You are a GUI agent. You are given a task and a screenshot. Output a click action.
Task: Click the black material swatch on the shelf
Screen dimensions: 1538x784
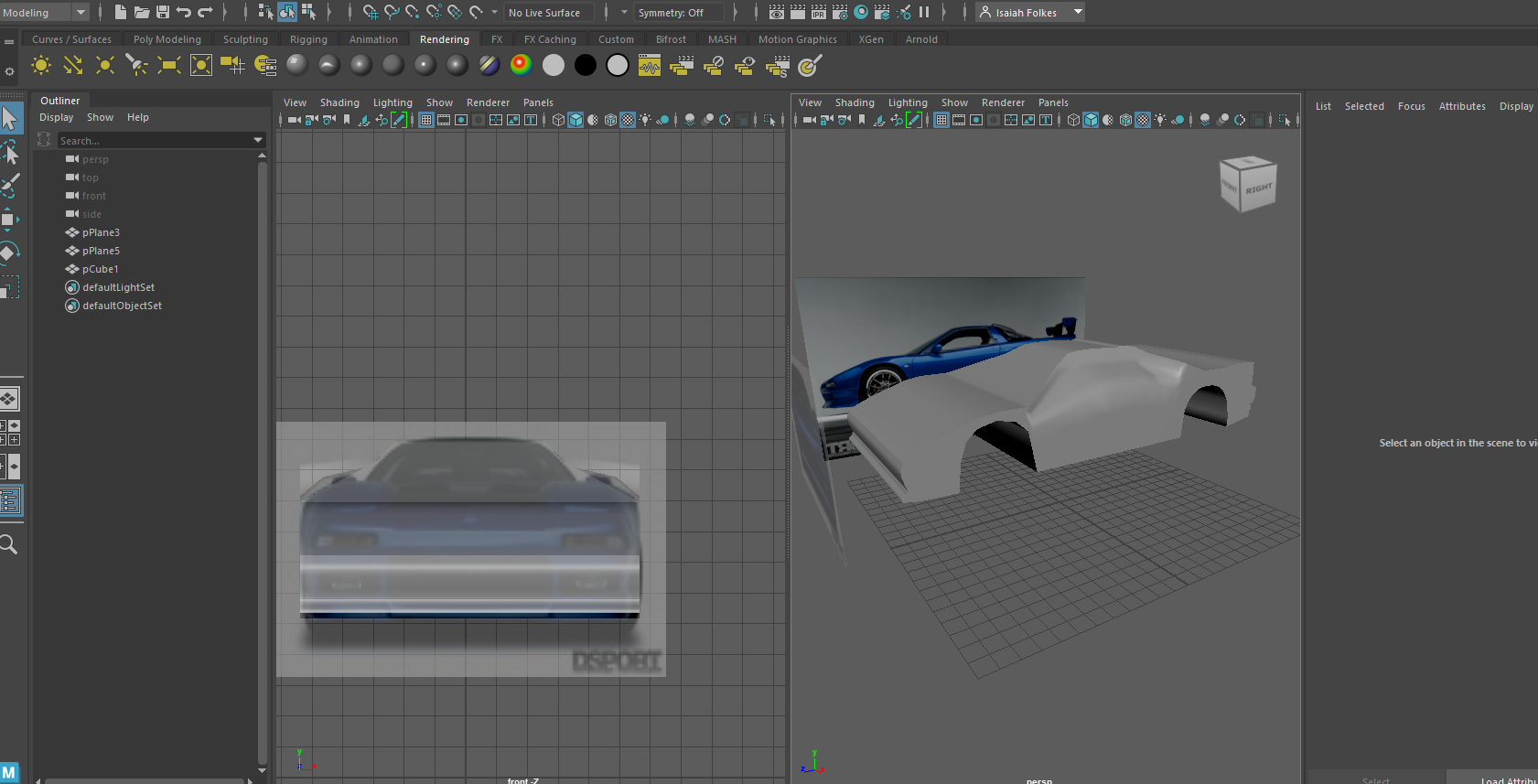pos(586,65)
